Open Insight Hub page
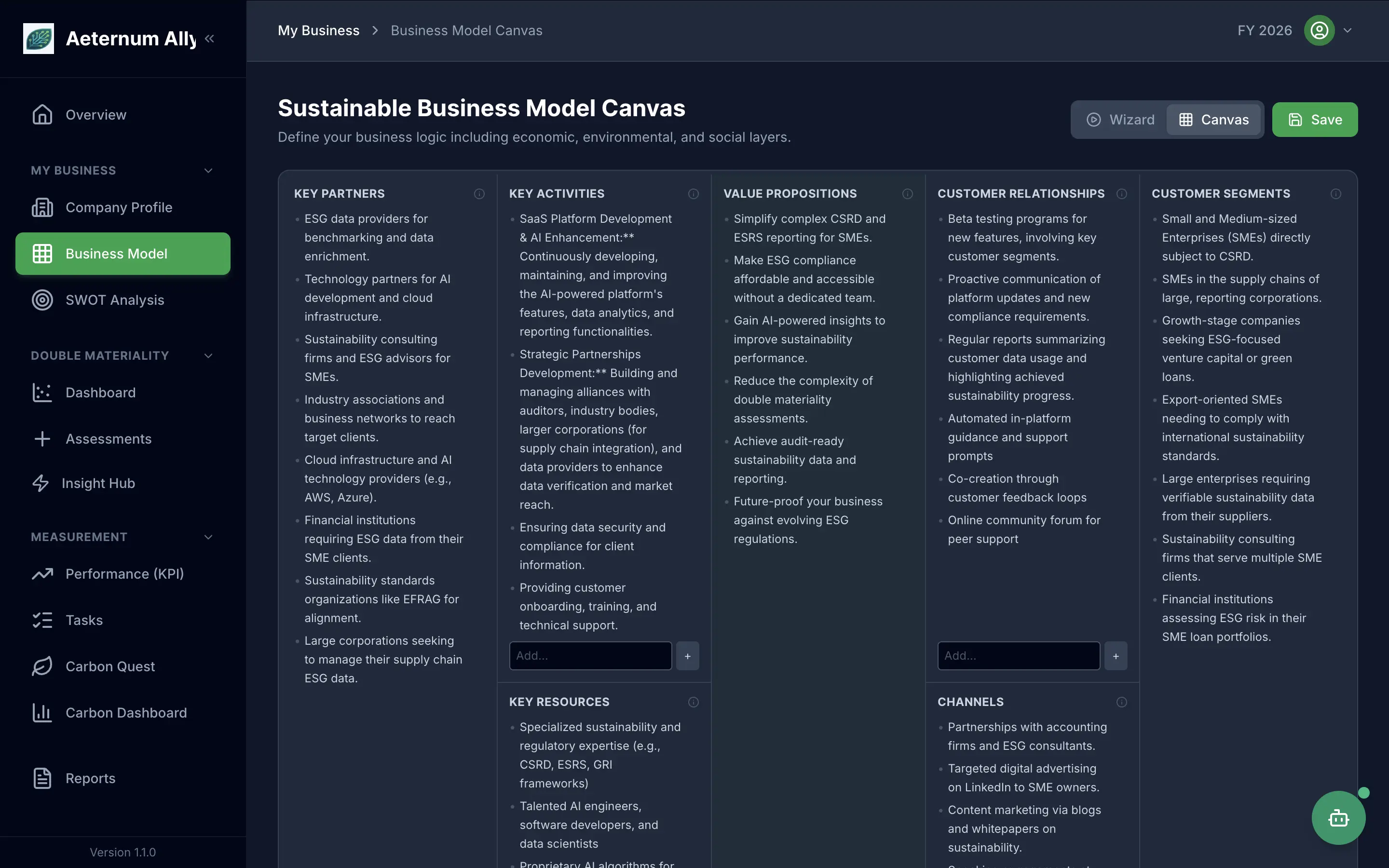 point(123,483)
